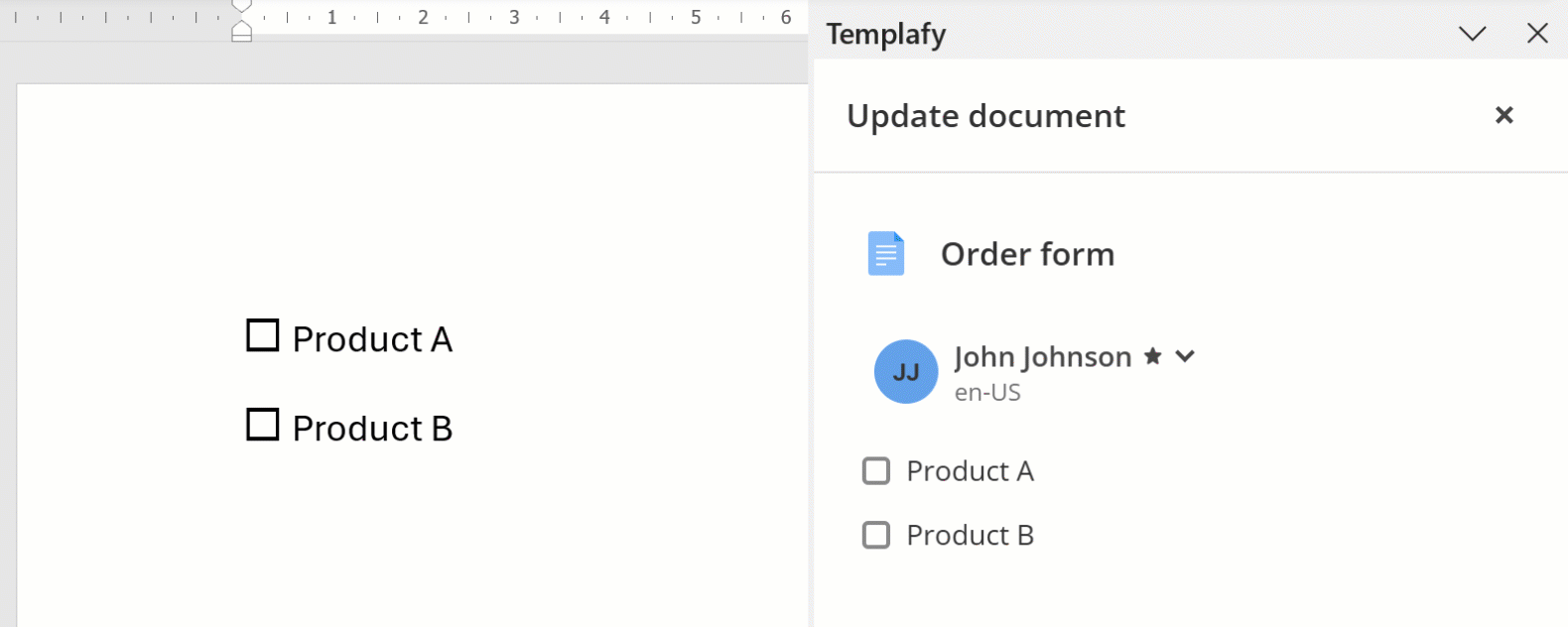This screenshot has height=627, width=1568.
Task: Check the Product B box in Templafy panel
Action: [876, 535]
